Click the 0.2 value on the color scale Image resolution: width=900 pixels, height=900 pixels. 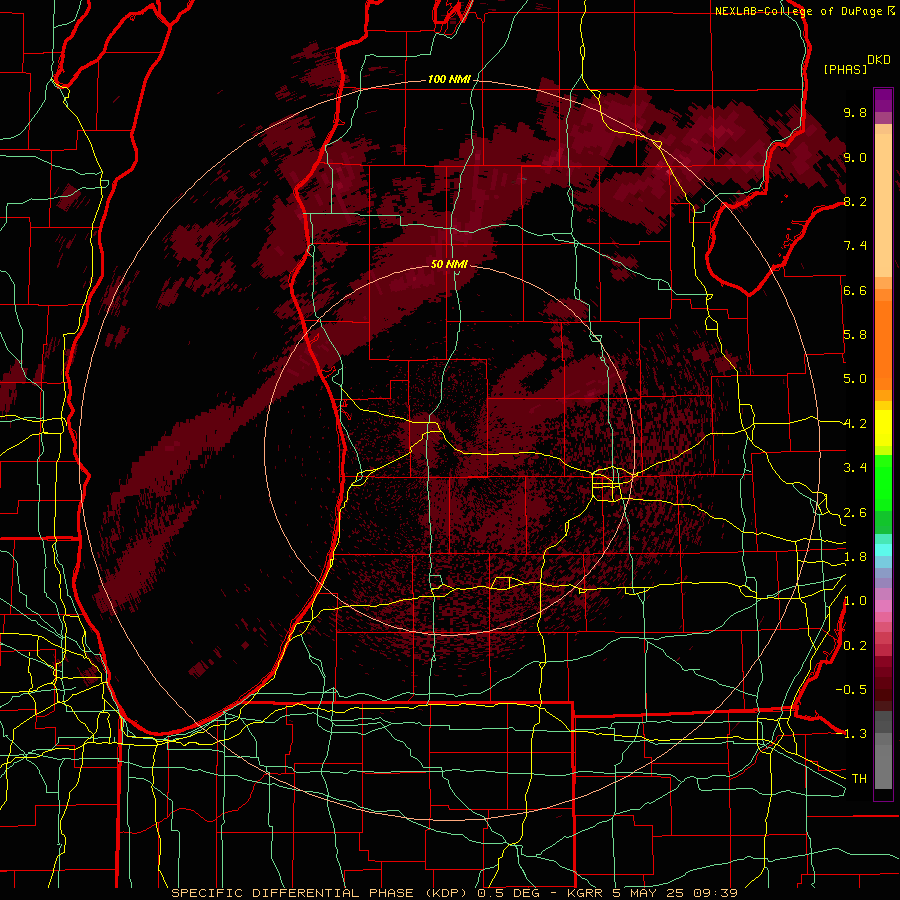855,646
